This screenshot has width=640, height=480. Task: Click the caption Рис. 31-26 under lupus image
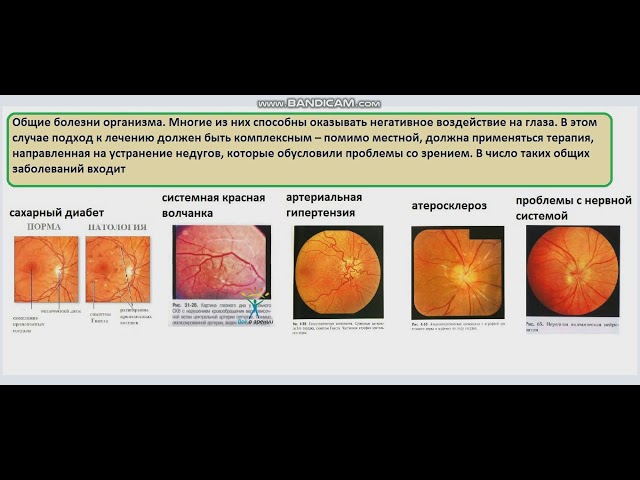pos(221,314)
